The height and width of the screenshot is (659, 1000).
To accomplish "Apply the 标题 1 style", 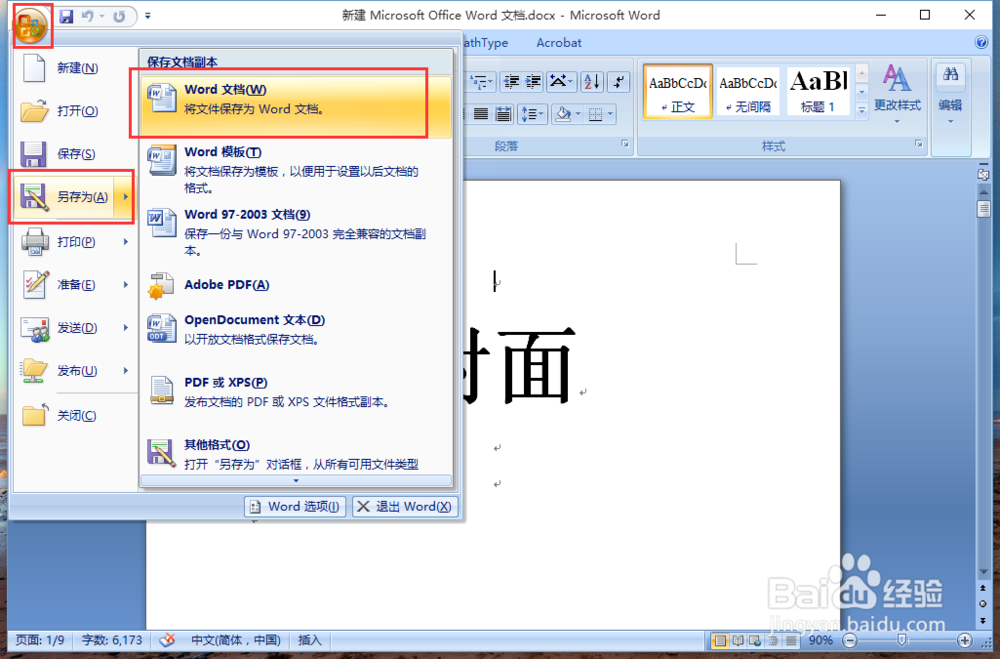I will 818,91.
